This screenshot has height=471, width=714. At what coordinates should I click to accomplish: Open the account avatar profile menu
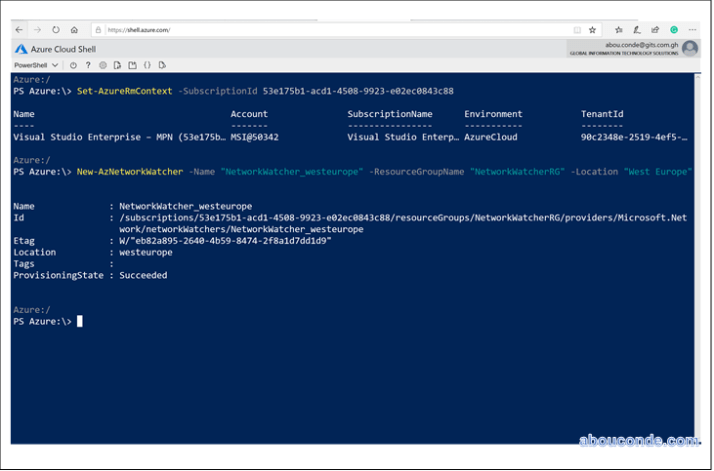(x=690, y=48)
